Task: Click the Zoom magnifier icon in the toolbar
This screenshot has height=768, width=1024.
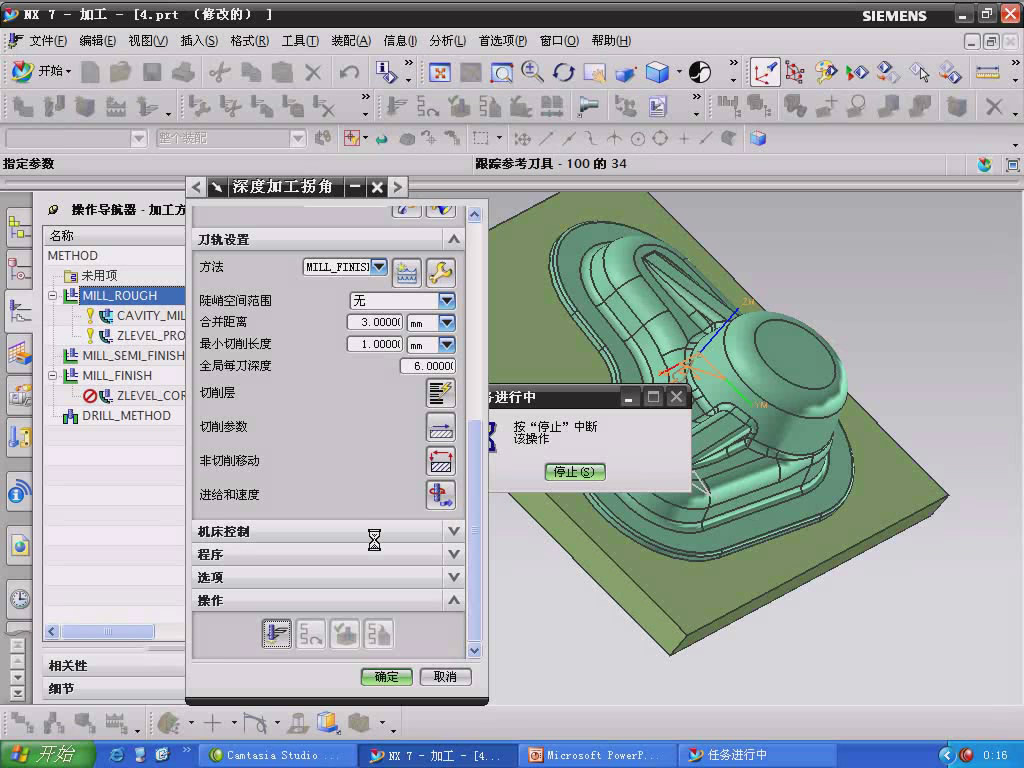Action: pyautogui.click(x=532, y=72)
